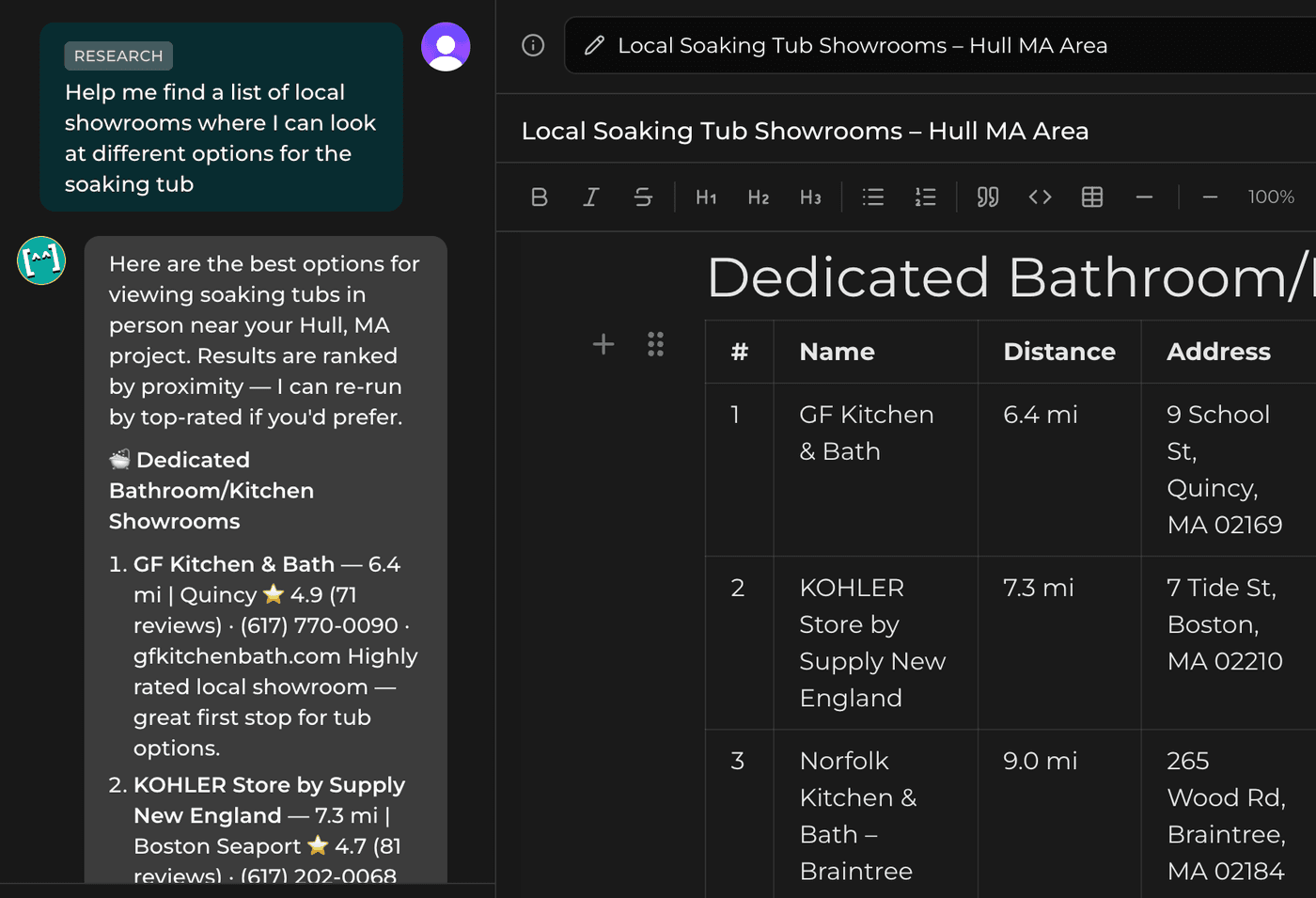Insert a numbered list
1316x898 pixels.
pos(926,197)
